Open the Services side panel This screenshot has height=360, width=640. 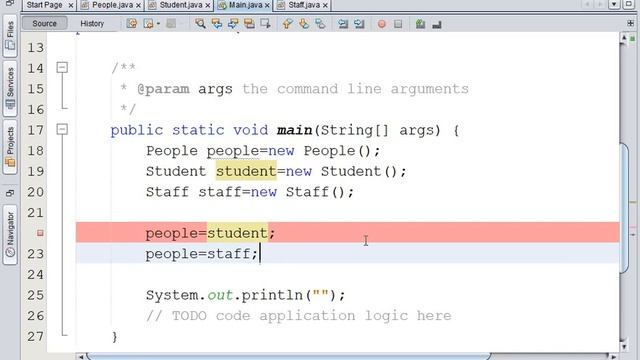tap(10, 89)
